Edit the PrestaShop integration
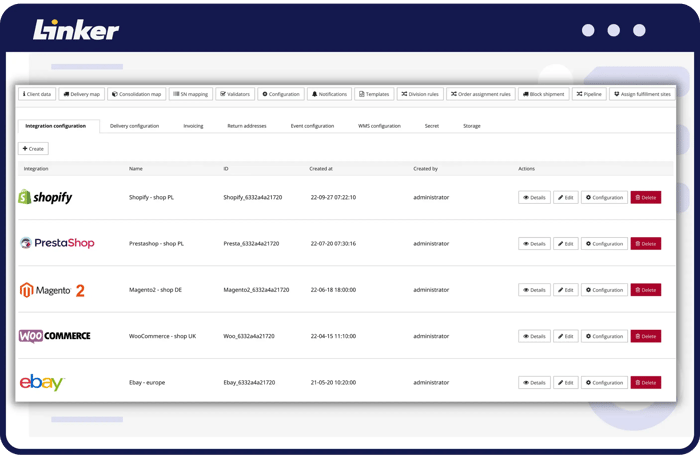This screenshot has height=466, width=700. coord(566,244)
